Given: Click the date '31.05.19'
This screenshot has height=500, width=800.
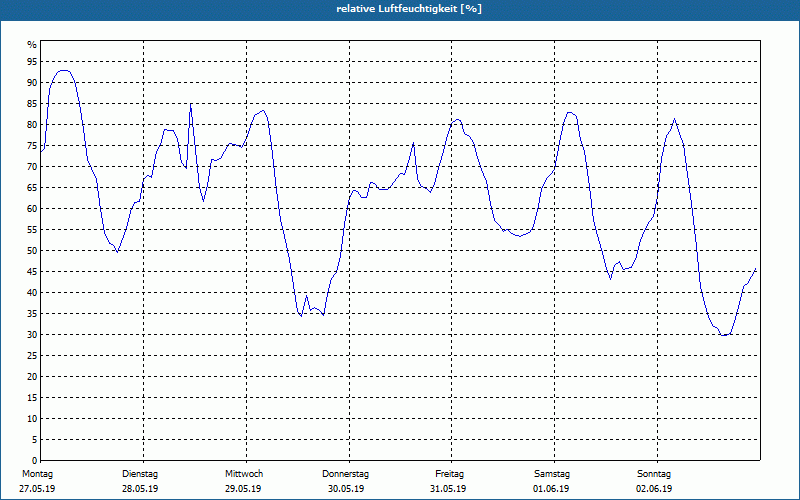Looking at the screenshot, I should click(448, 489).
